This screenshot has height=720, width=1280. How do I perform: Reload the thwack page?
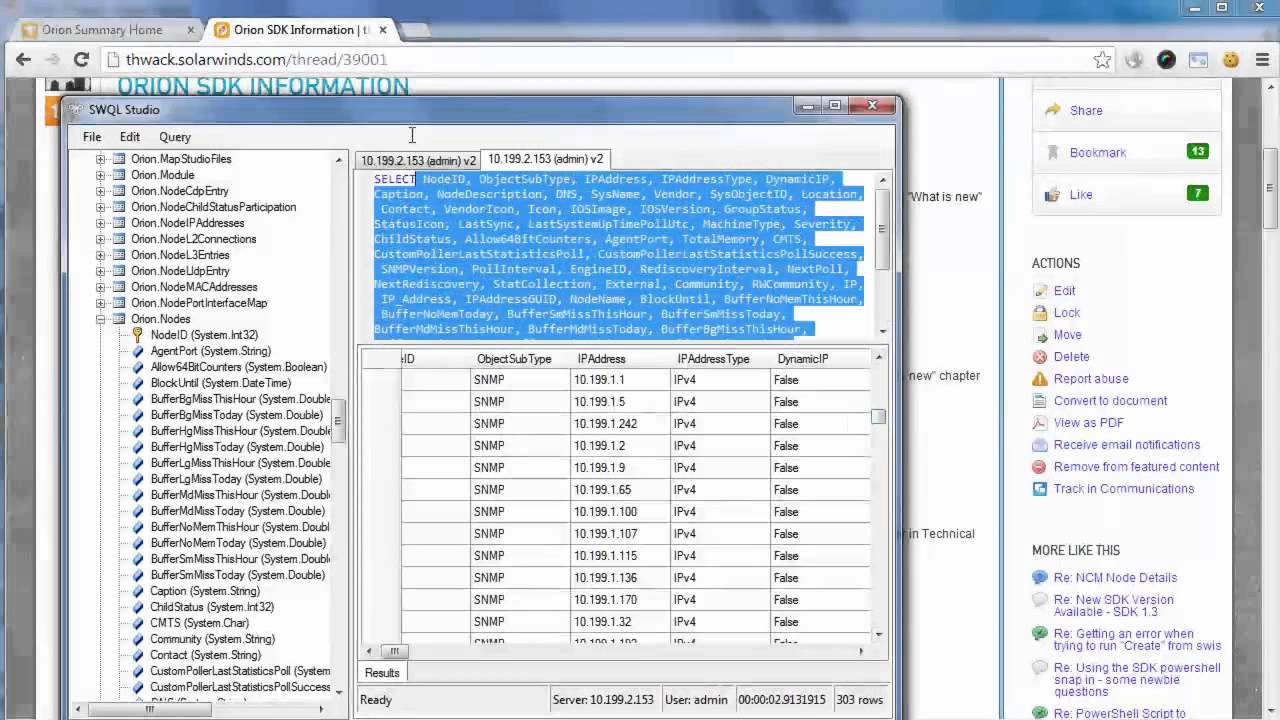point(82,60)
